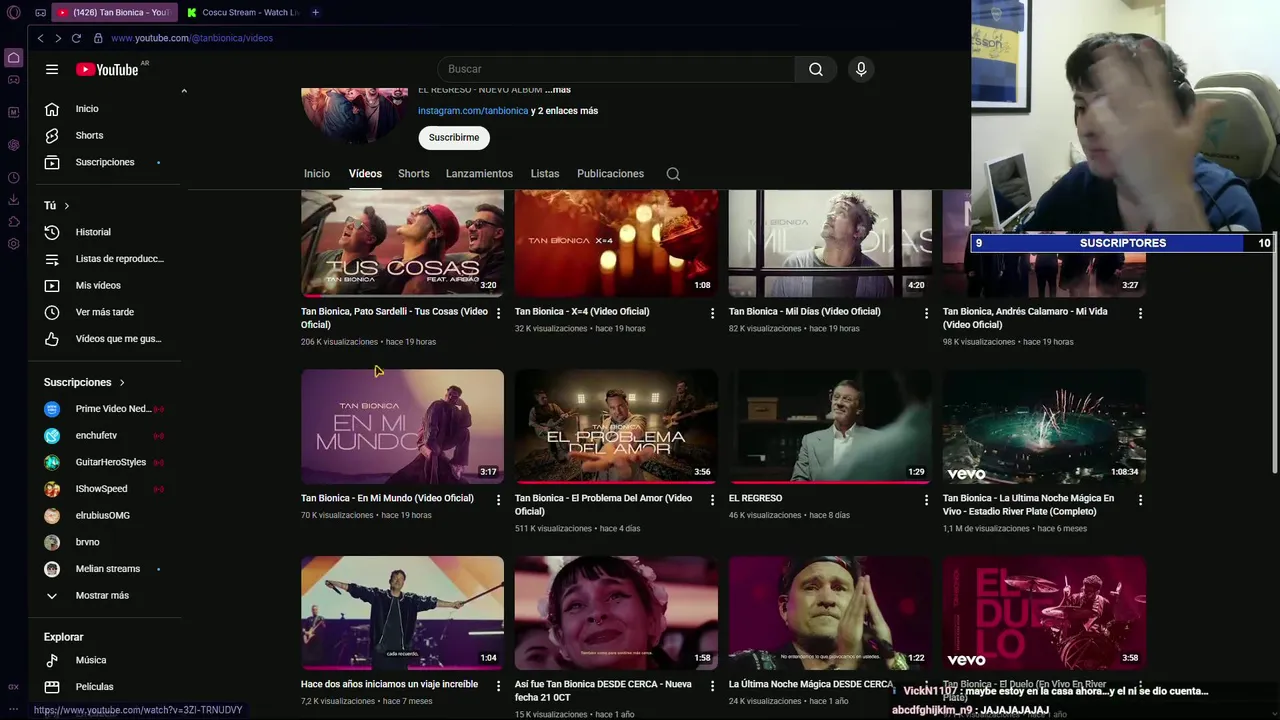Screen dimensions: 1280x720
Task: Open Historial in the sidebar
Action: point(108,232)
